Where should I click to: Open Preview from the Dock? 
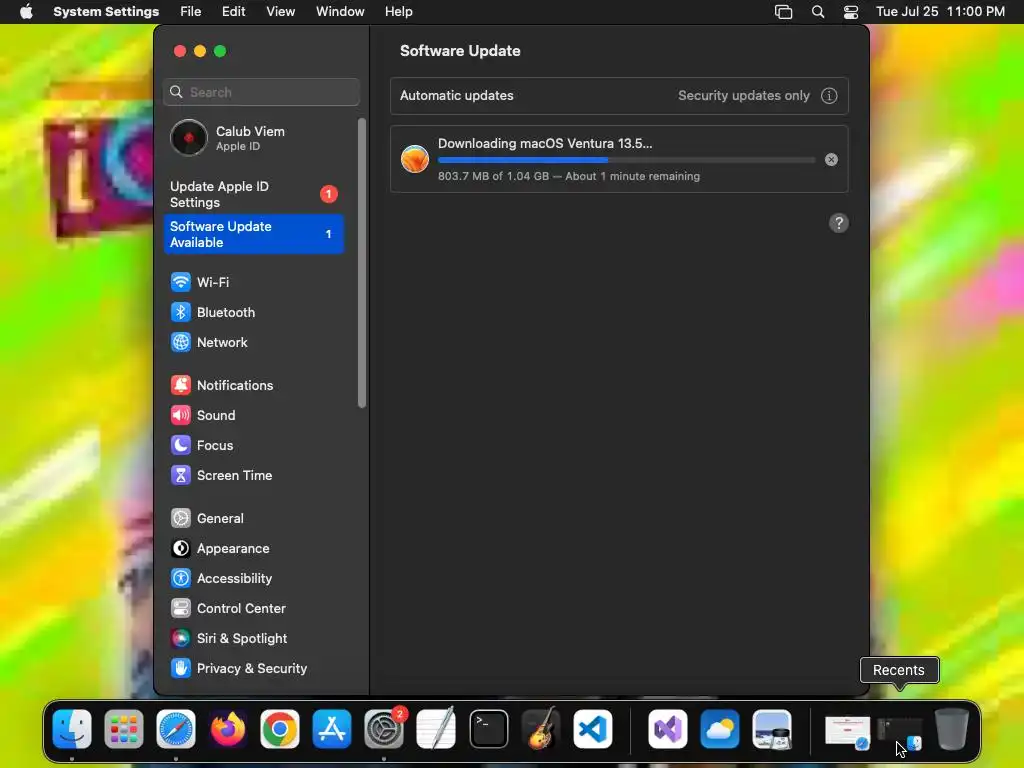pos(772,729)
